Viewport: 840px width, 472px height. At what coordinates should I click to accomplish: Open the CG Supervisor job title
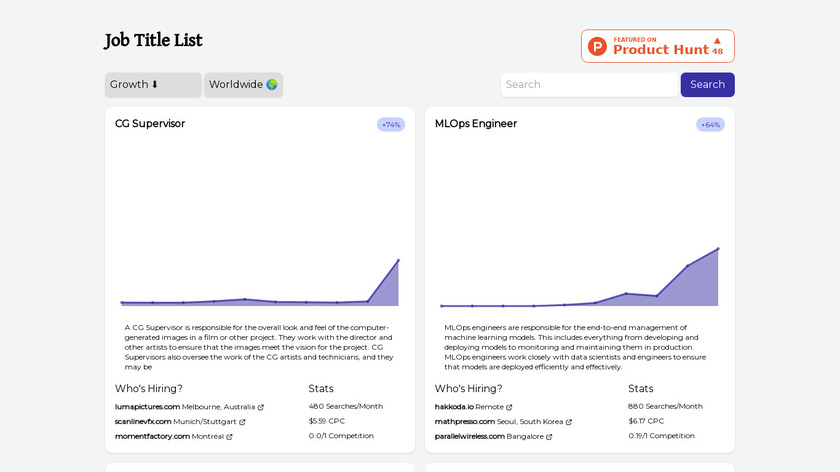(x=150, y=124)
